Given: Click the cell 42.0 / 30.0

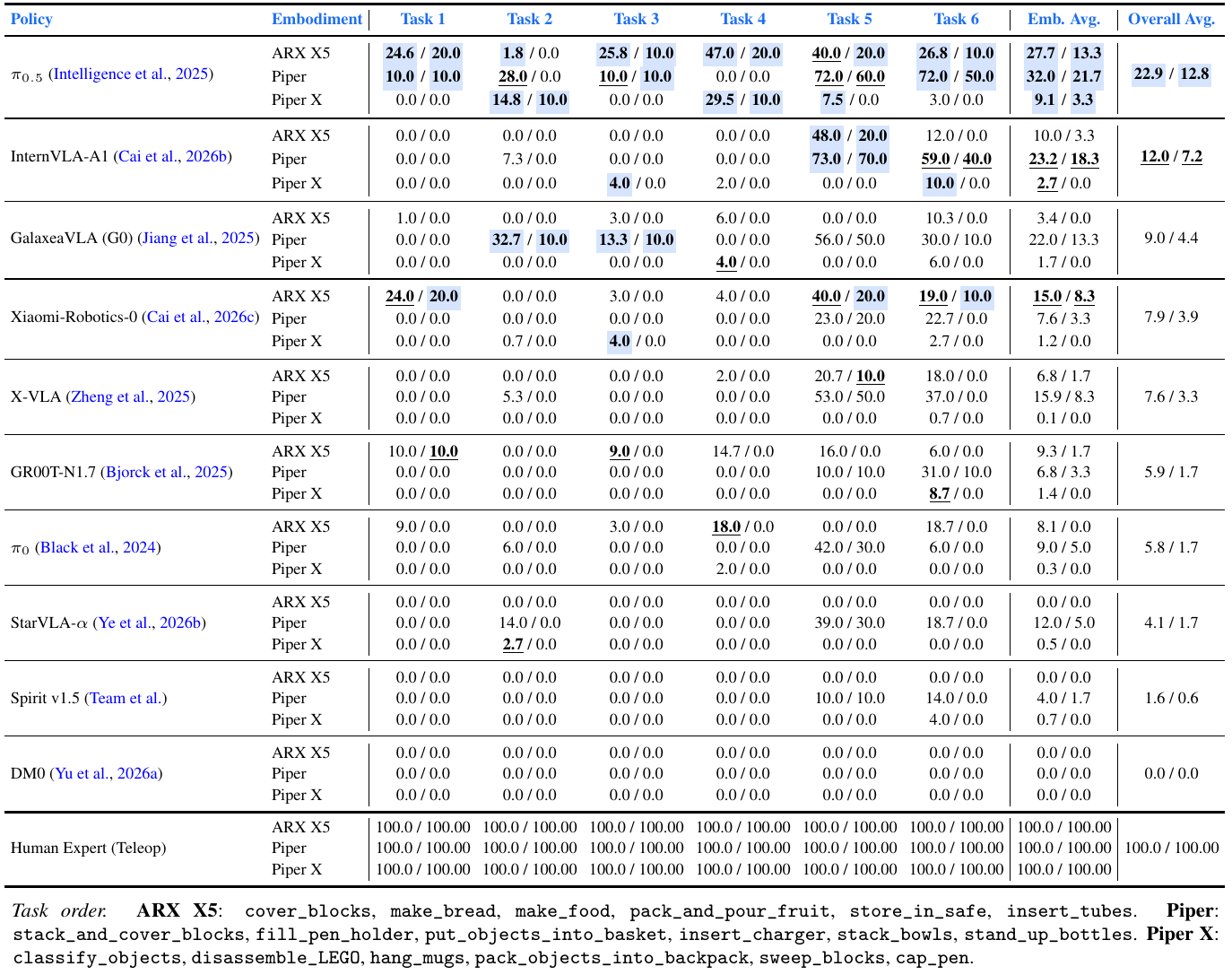Looking at the screenshot, I should (x=850, y=547).
